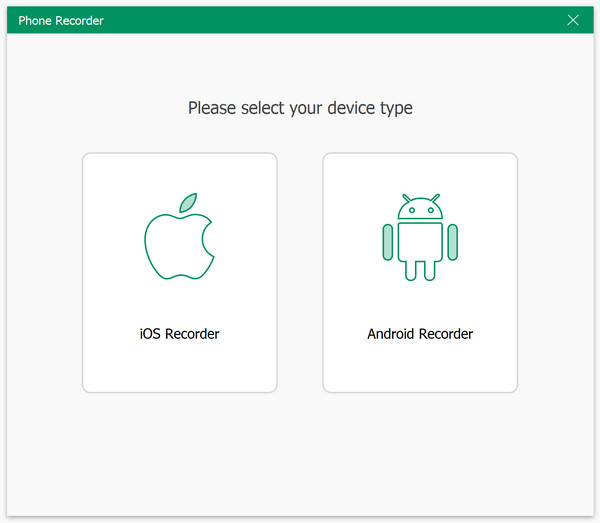Click the 'Please select your device type' heading
Viewport: 600px width, 523px height.
pos(300,108)
